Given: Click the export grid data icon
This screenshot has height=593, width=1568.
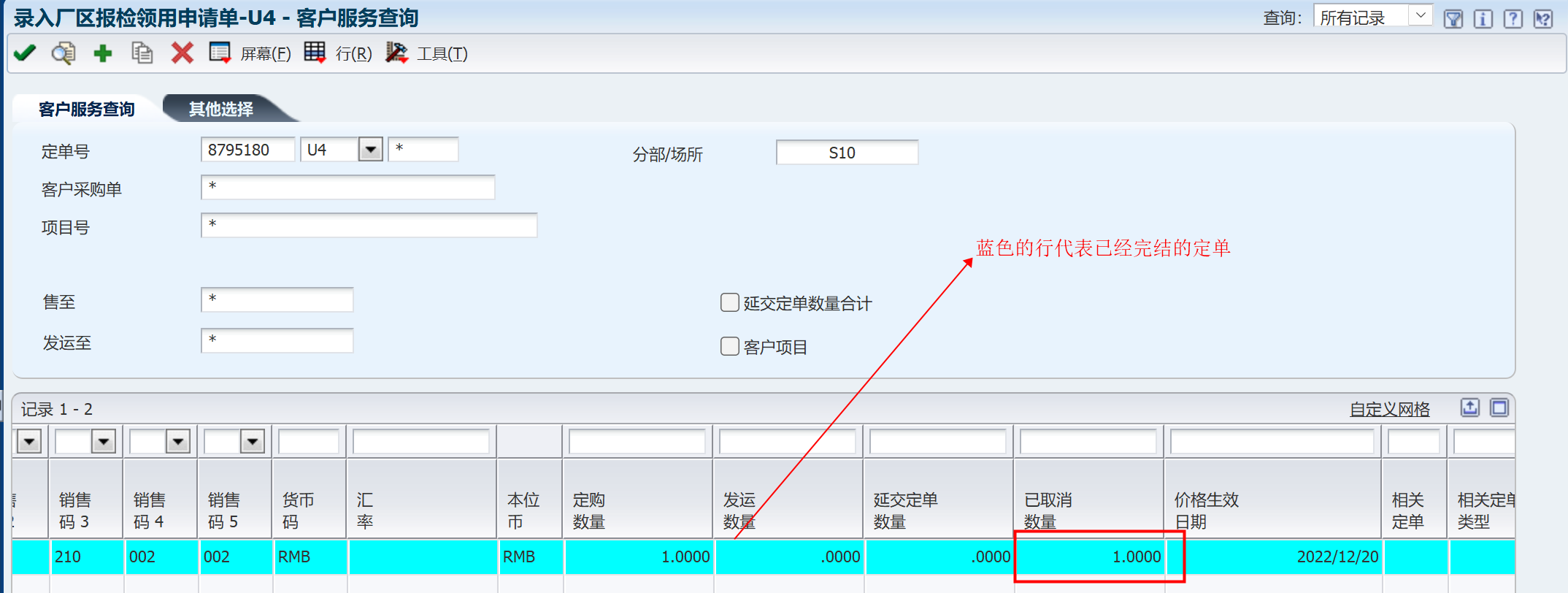Looking at the screenshot, I should [x=1470, y=408].
